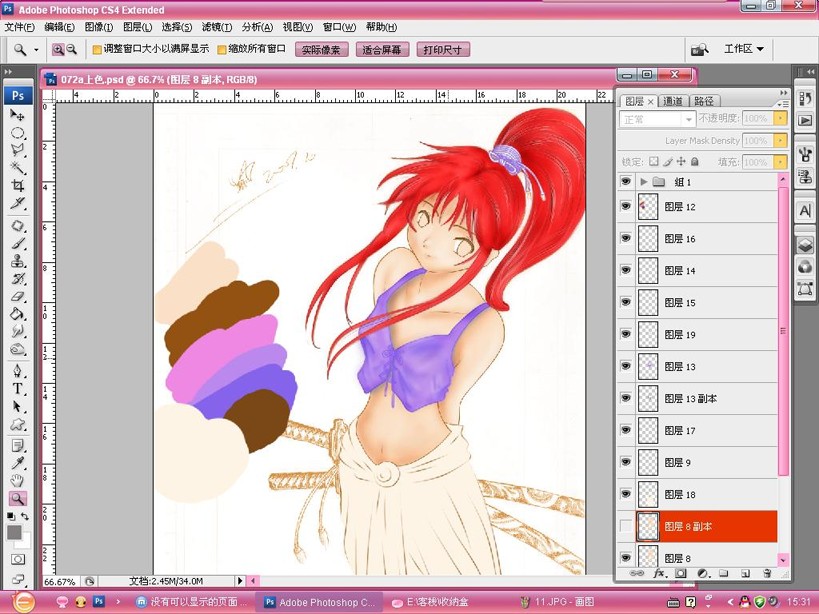819x614 pixels.
Task: Enable 缩放所有窗口 checkbox
Action: coord(221,50)
